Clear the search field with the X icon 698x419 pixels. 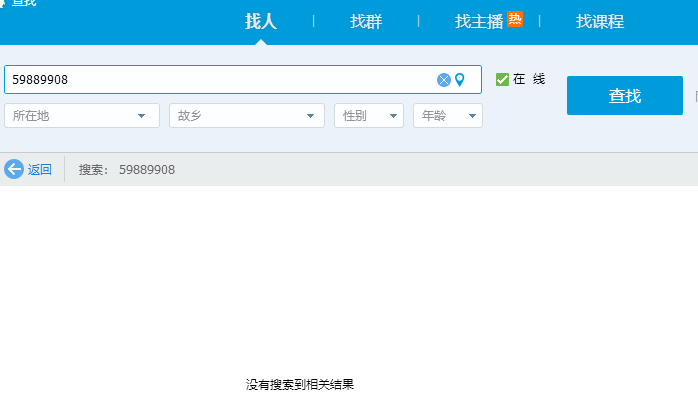pyautogui.click(x=443, y=80)
